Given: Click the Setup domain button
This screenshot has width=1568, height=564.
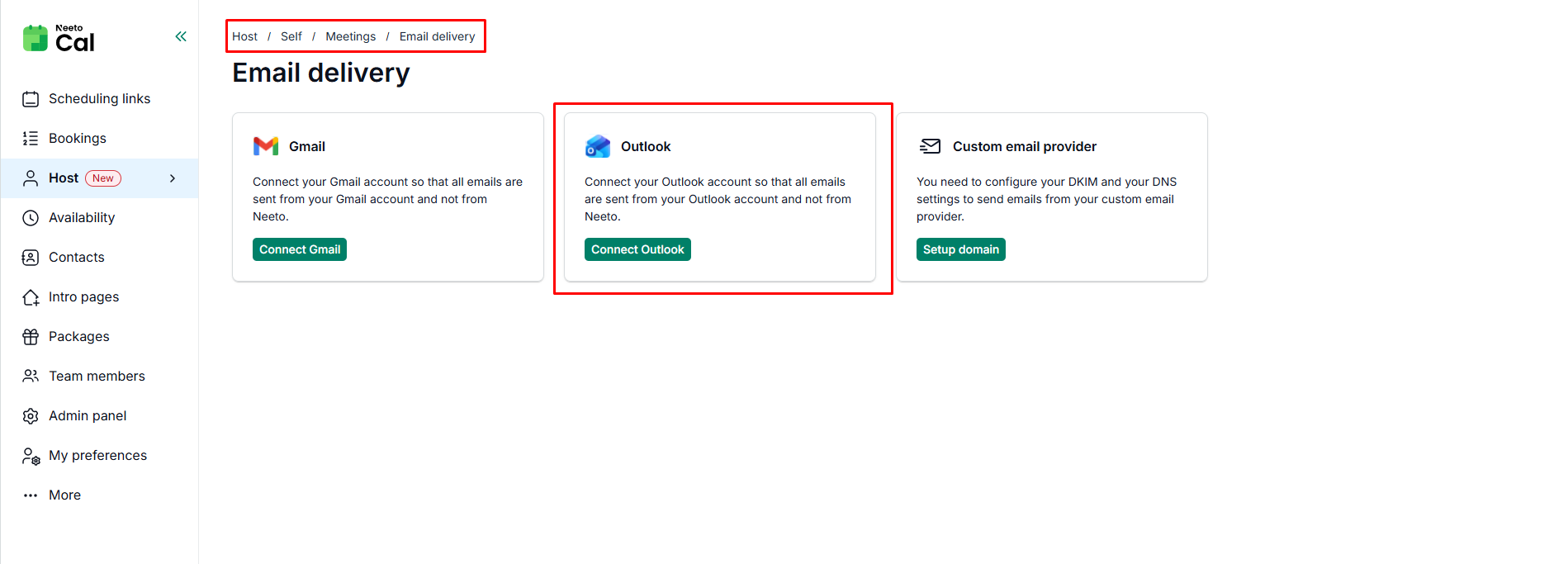Looking at the screenshot, I should click(x=960, y=249).
